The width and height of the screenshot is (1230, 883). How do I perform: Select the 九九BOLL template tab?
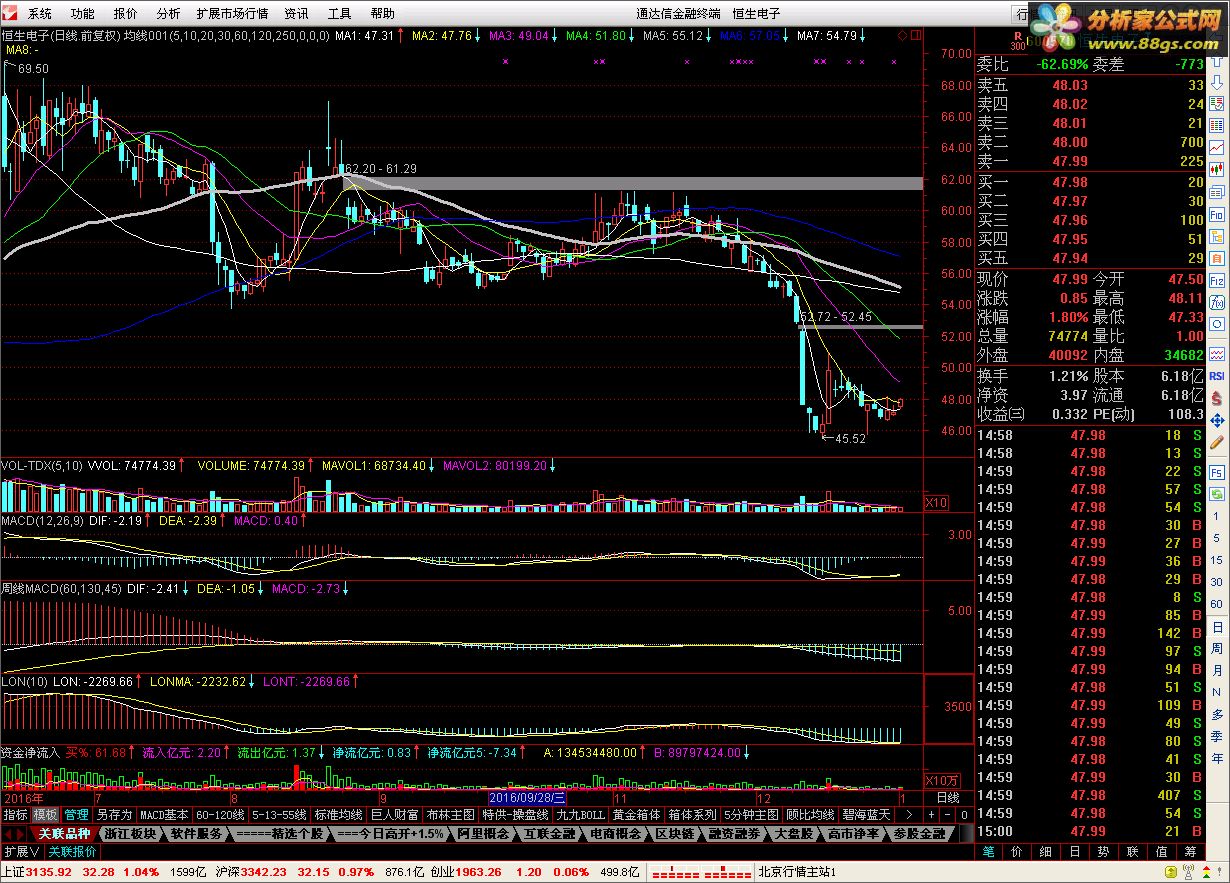580,814
